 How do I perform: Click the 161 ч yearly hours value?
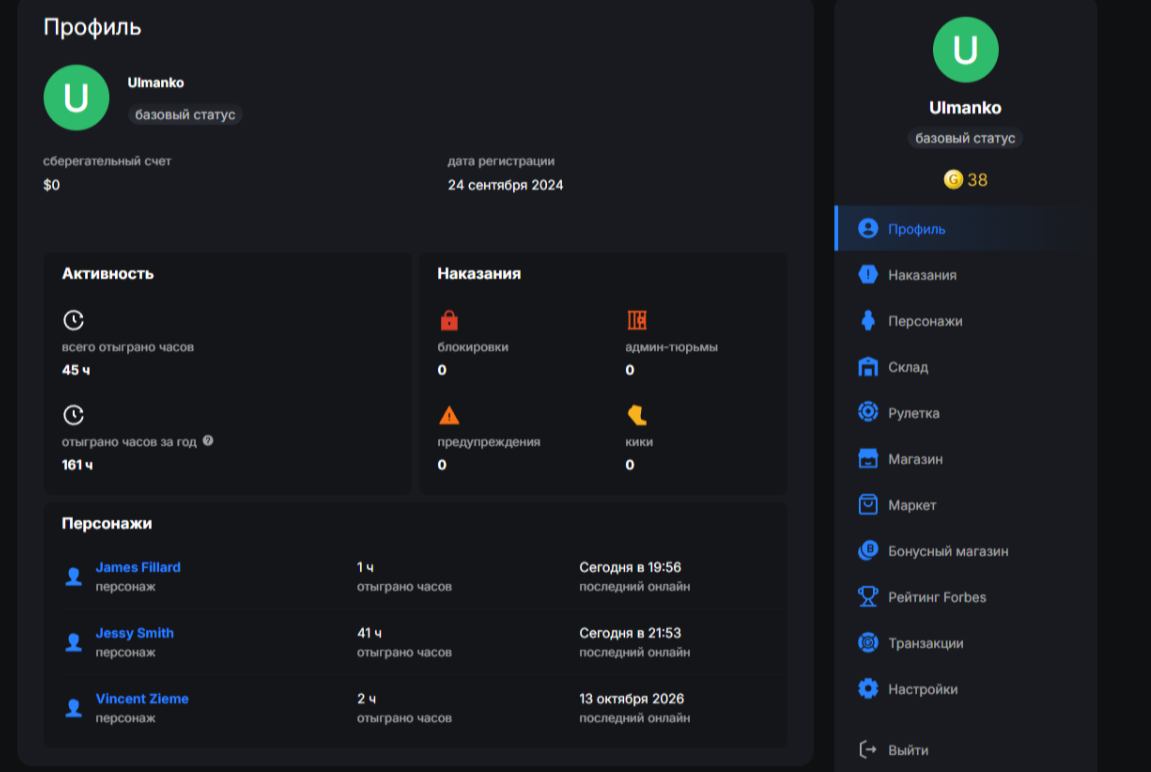pos(77,465)
